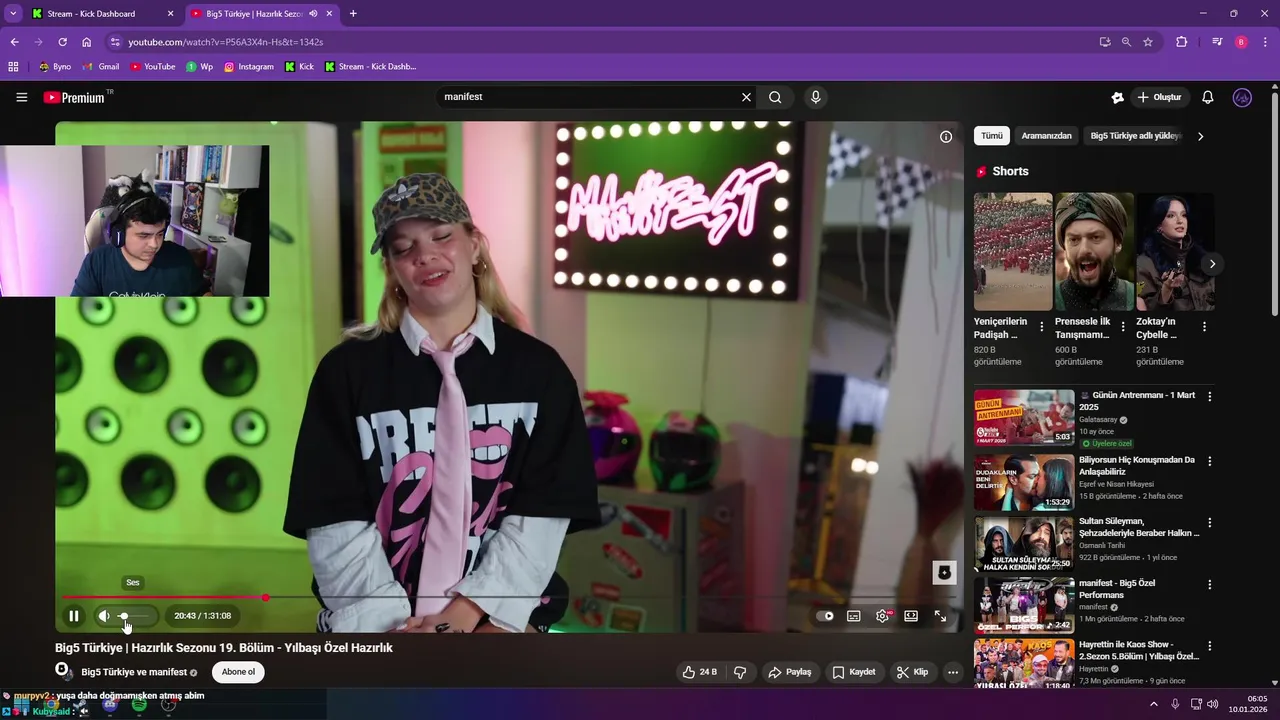The width and height of the screenshot is (1280, 720).
Task: Open the YouTube guide hamburger menu
Action: tap(21, 97)
